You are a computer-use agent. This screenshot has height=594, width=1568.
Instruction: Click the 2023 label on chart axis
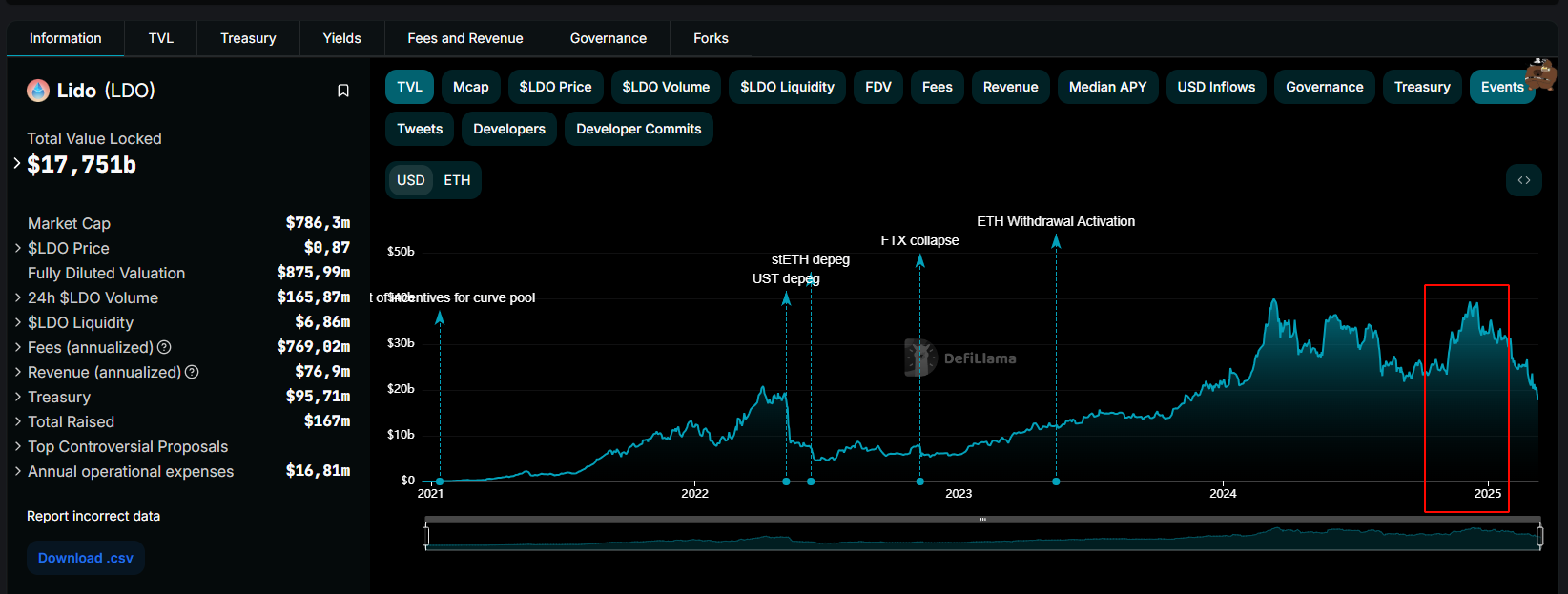pyautogui.click(x=959, y=493)
